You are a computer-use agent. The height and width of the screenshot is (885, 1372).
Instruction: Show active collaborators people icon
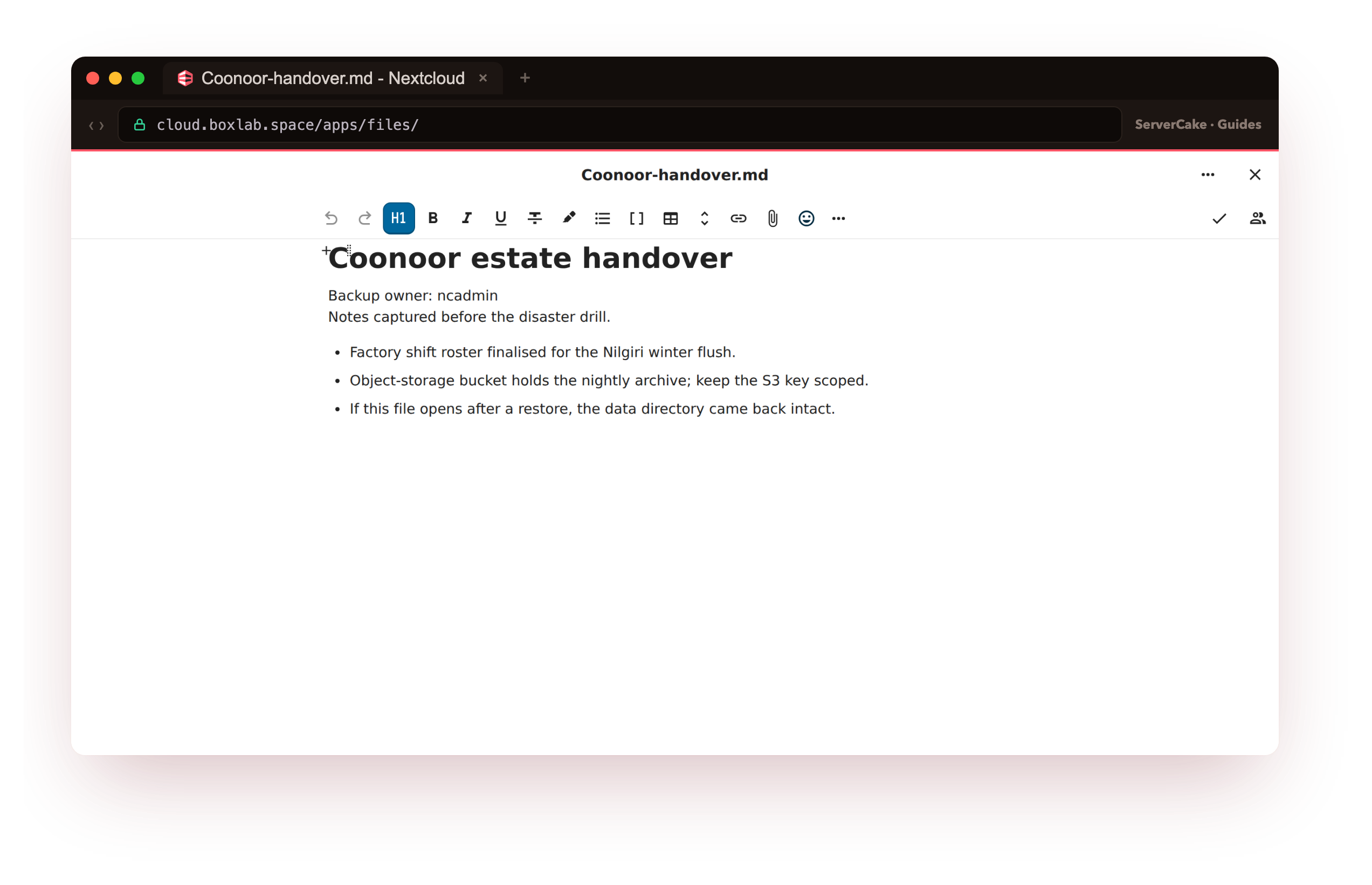(1258, 218)
